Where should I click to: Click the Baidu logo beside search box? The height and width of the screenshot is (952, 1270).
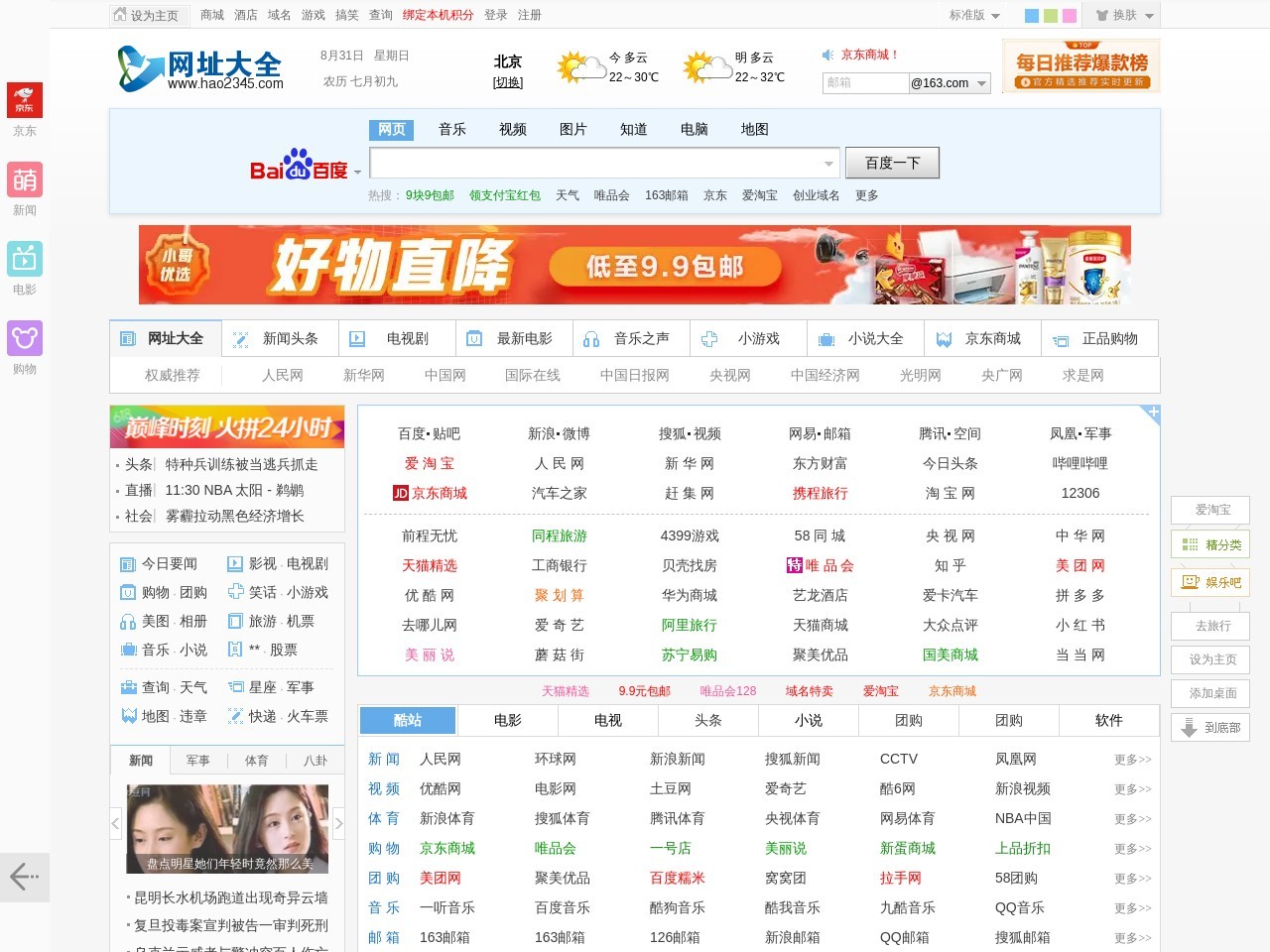pyautogui.click(x=299, y=166)
